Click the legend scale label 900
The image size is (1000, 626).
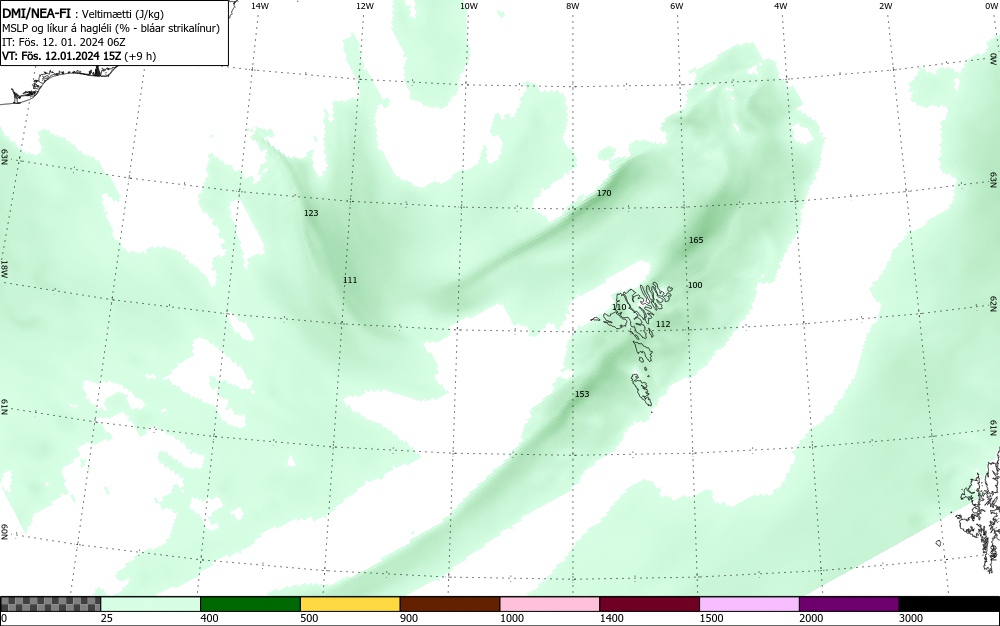pyautogui.click(x=409, y=618)
